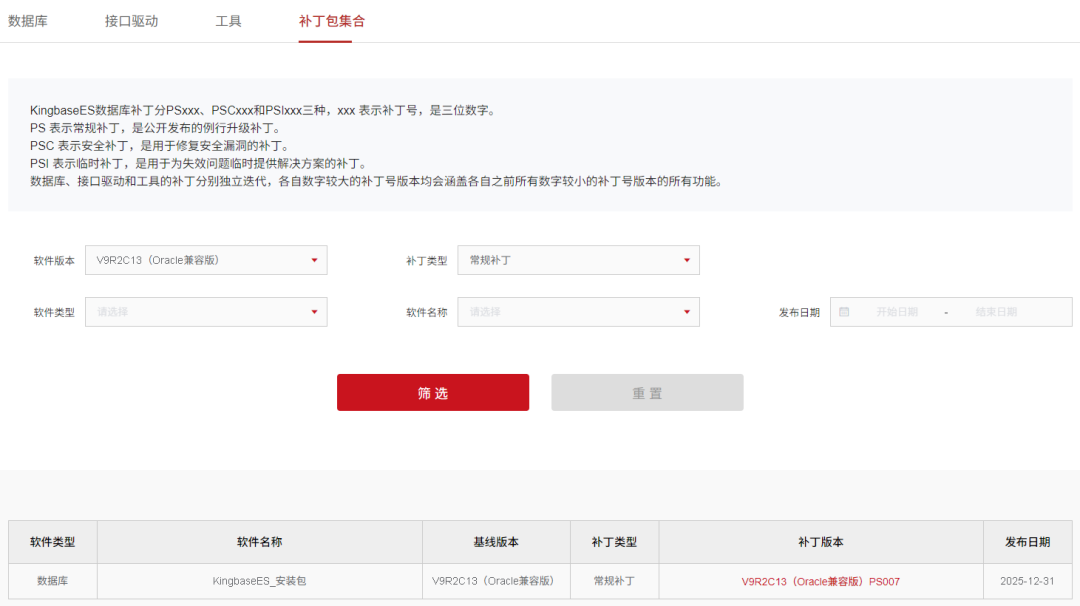This screenshot has width=1080, height=606.
Task: Select the baseline version V9R2C13 table cell
Action: click(496, 581)
